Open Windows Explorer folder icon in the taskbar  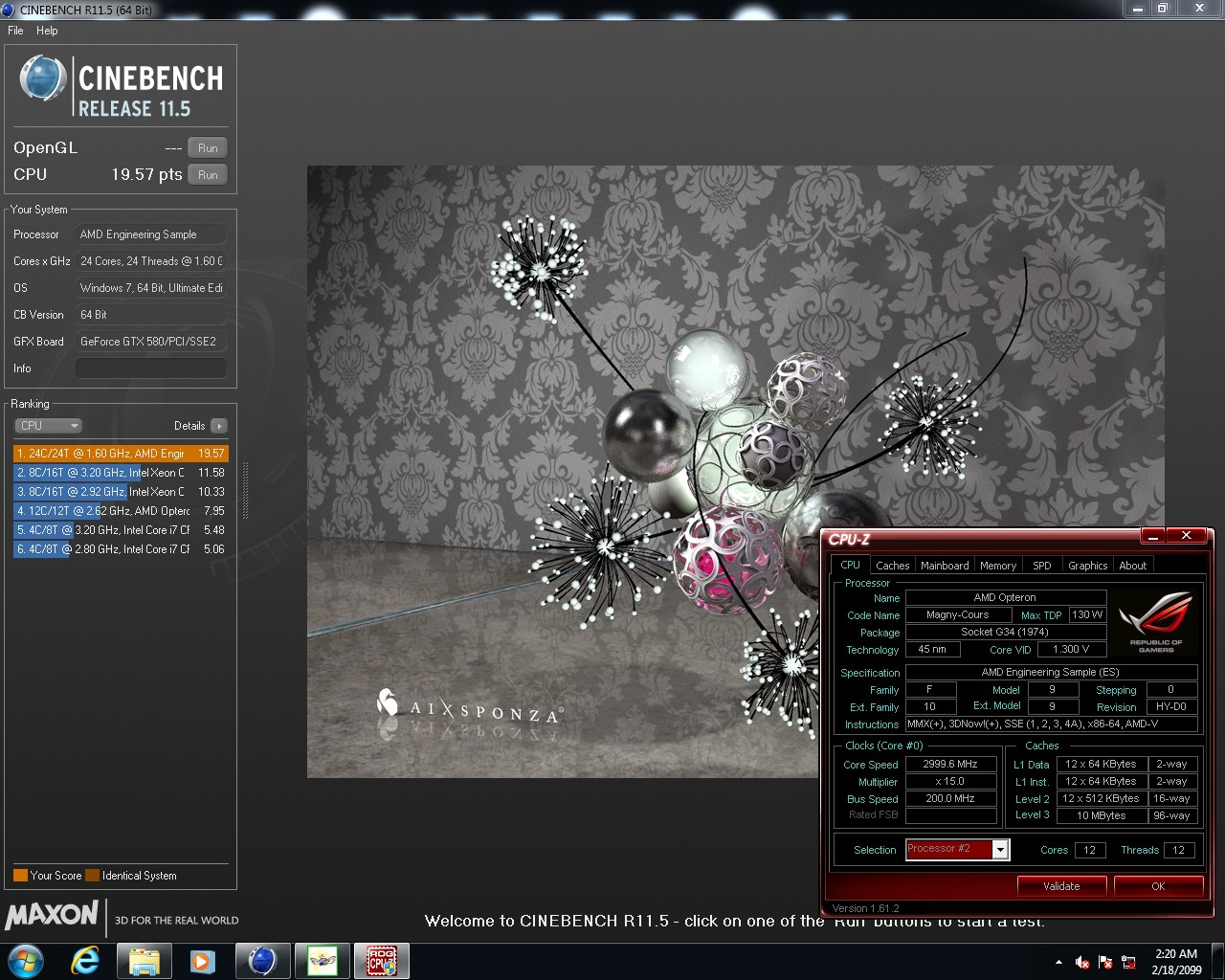pyautogui.click(x=144, y=960)
